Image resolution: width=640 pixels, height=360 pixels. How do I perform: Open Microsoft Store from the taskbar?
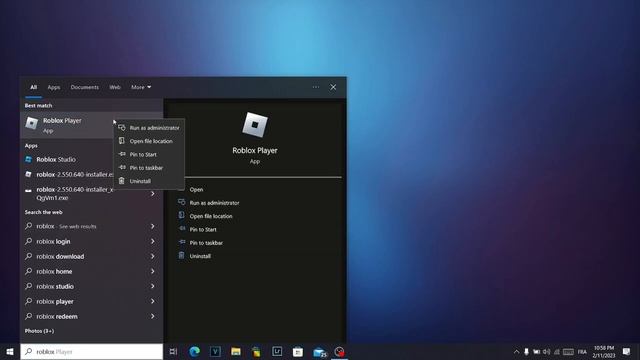(298, 351)
